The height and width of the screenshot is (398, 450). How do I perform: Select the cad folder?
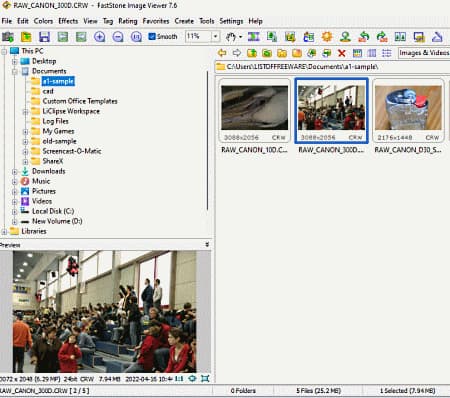[48, 91]
